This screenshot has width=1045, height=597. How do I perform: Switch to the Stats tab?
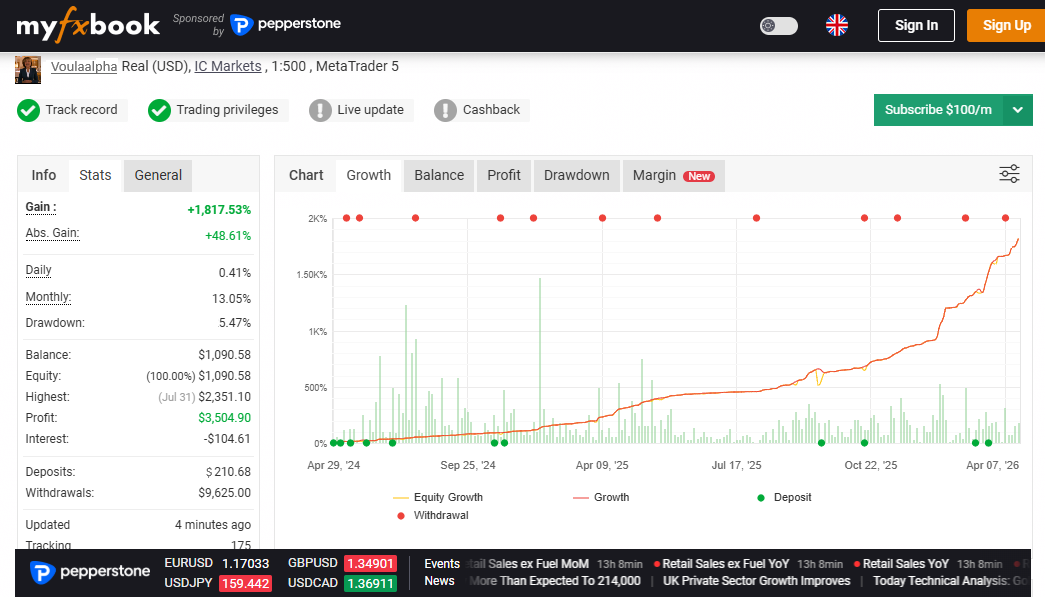pyautogui.click(x=95, y=175)
